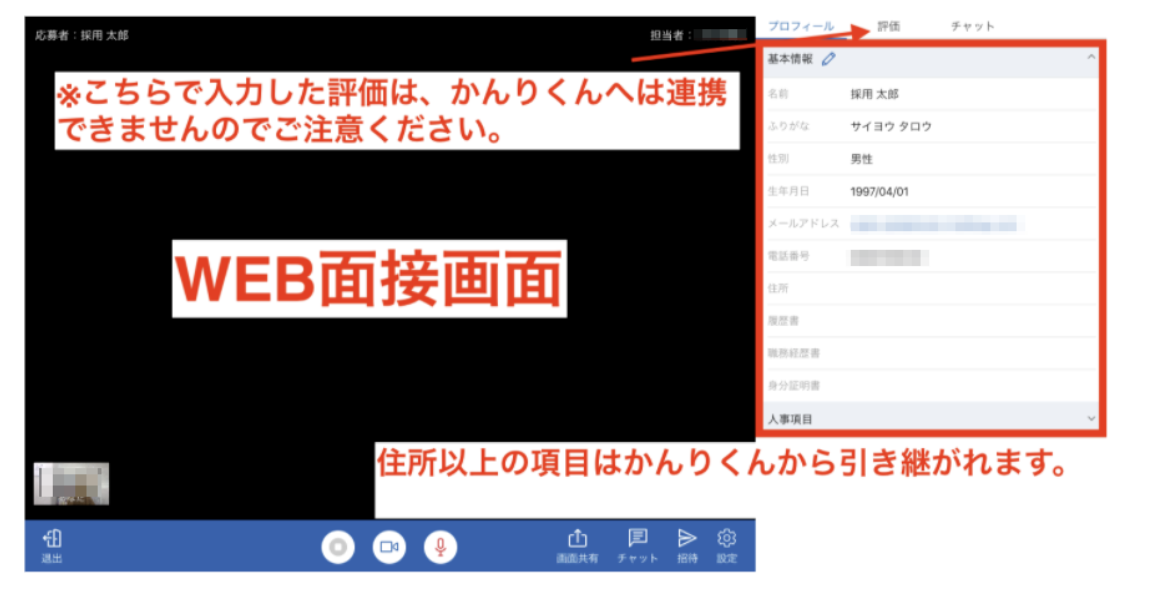Invite a participant via 招待 icon
The image size is (1154, 590).
point(686,543)
